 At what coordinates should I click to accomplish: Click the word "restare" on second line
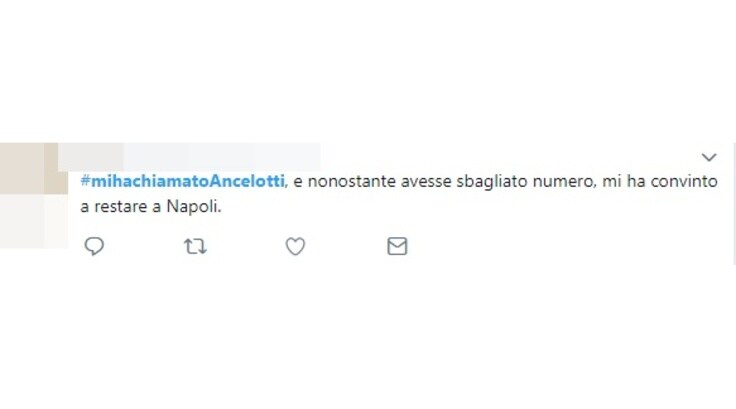[121, 207]
